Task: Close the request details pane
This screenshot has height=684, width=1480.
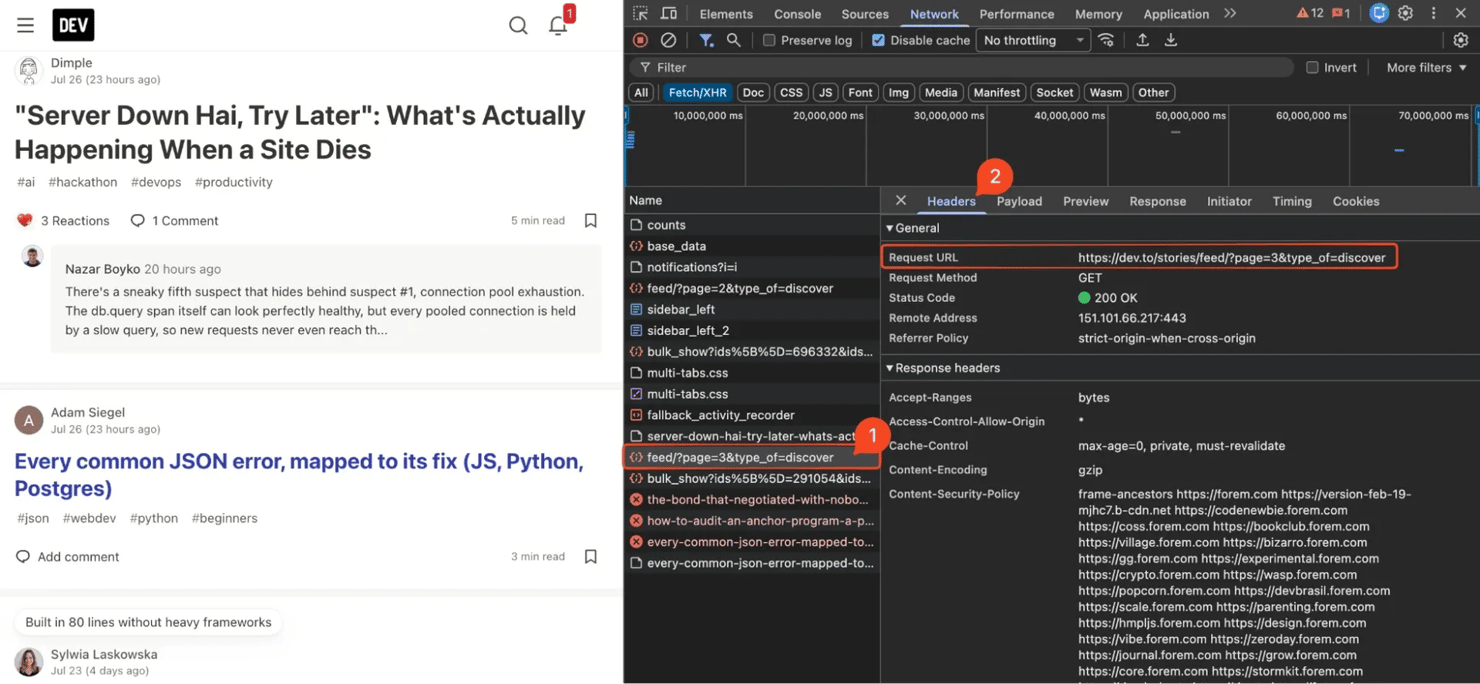Action: pos(901,200)
